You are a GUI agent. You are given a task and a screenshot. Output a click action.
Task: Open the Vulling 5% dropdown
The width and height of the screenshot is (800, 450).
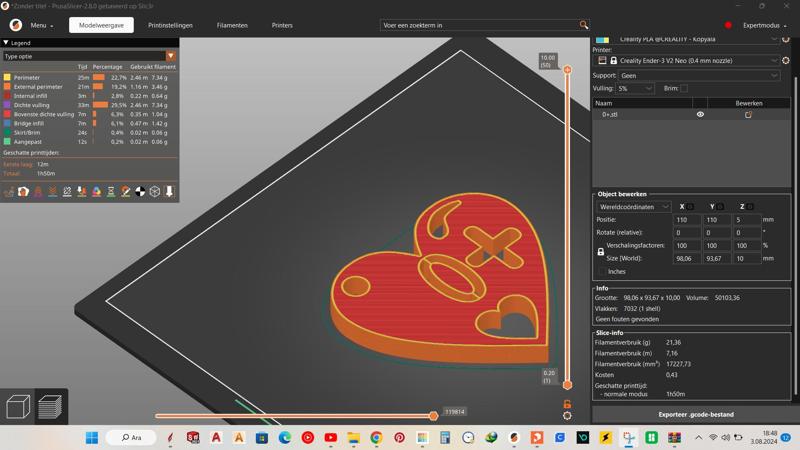pyautogui.click(x=635, y=88)
